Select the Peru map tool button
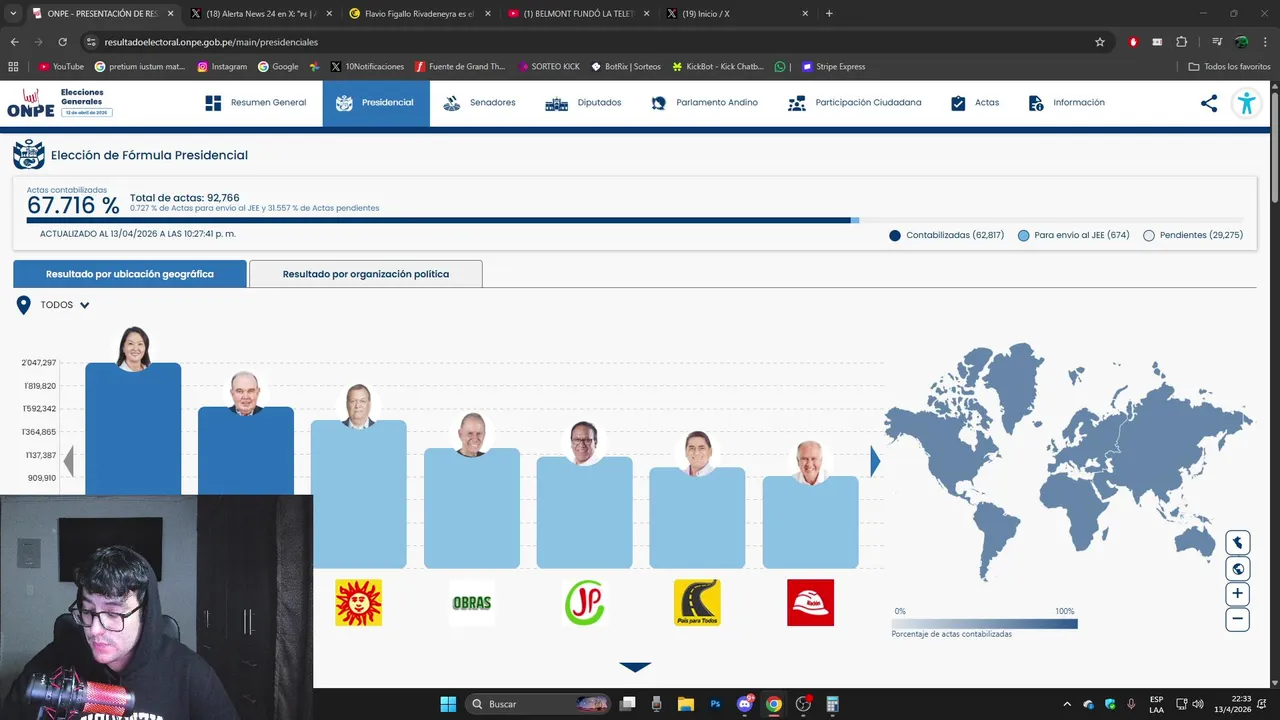1280x720 pixels. 1238,543
